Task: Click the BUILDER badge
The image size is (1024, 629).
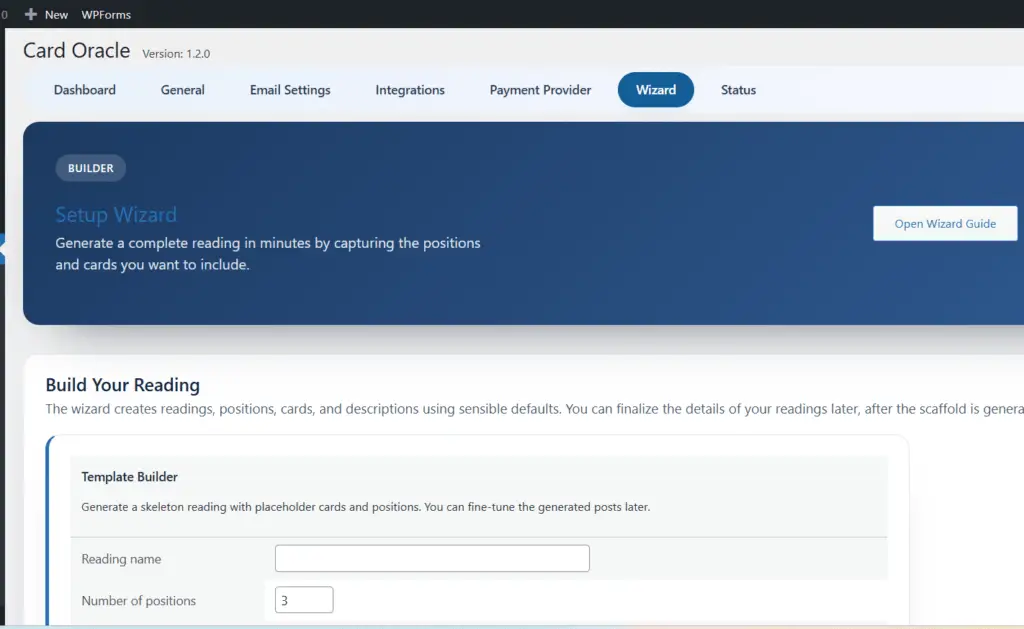Action: pos(91,168)
